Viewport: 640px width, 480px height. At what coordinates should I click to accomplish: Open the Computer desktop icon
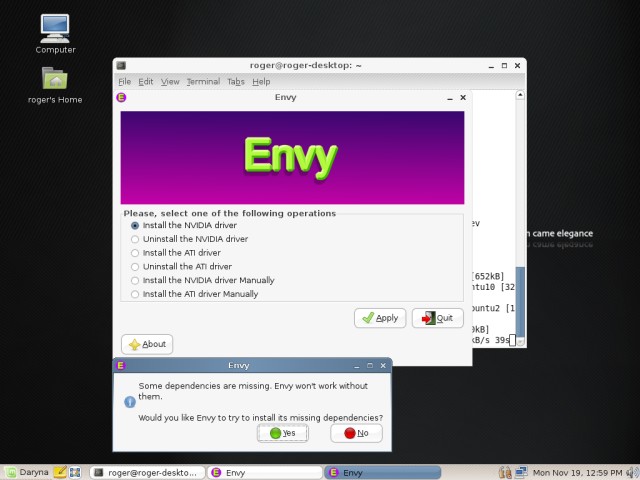pos(55,34)
